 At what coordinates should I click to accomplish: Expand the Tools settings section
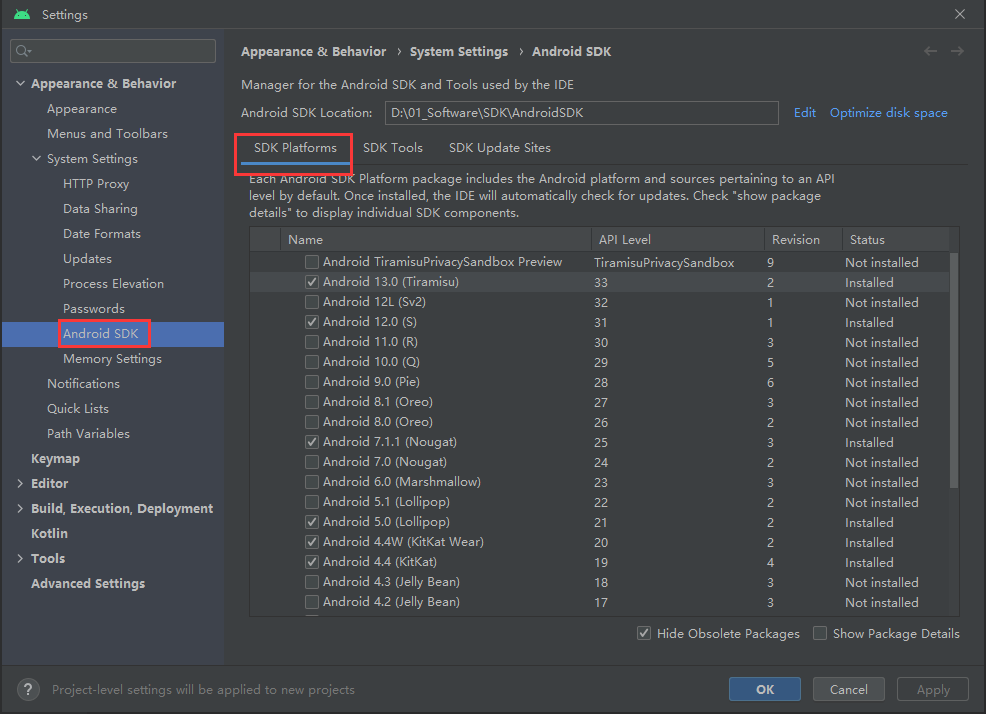pyautogui.click(x=21, y=559)
